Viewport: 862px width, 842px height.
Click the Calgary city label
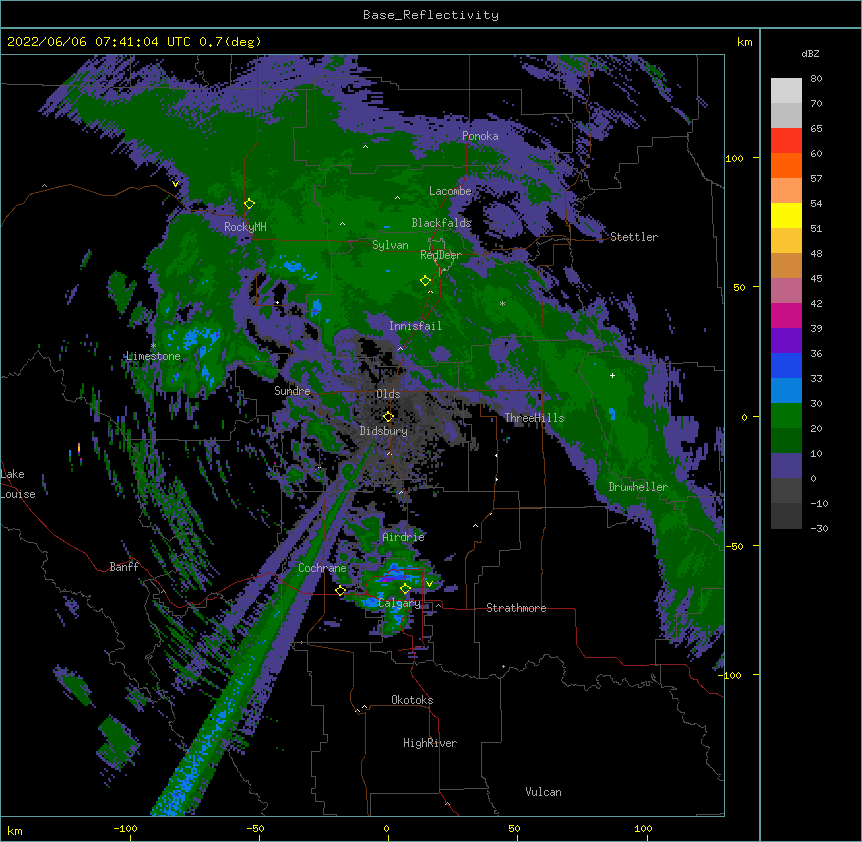click(399, 603)
